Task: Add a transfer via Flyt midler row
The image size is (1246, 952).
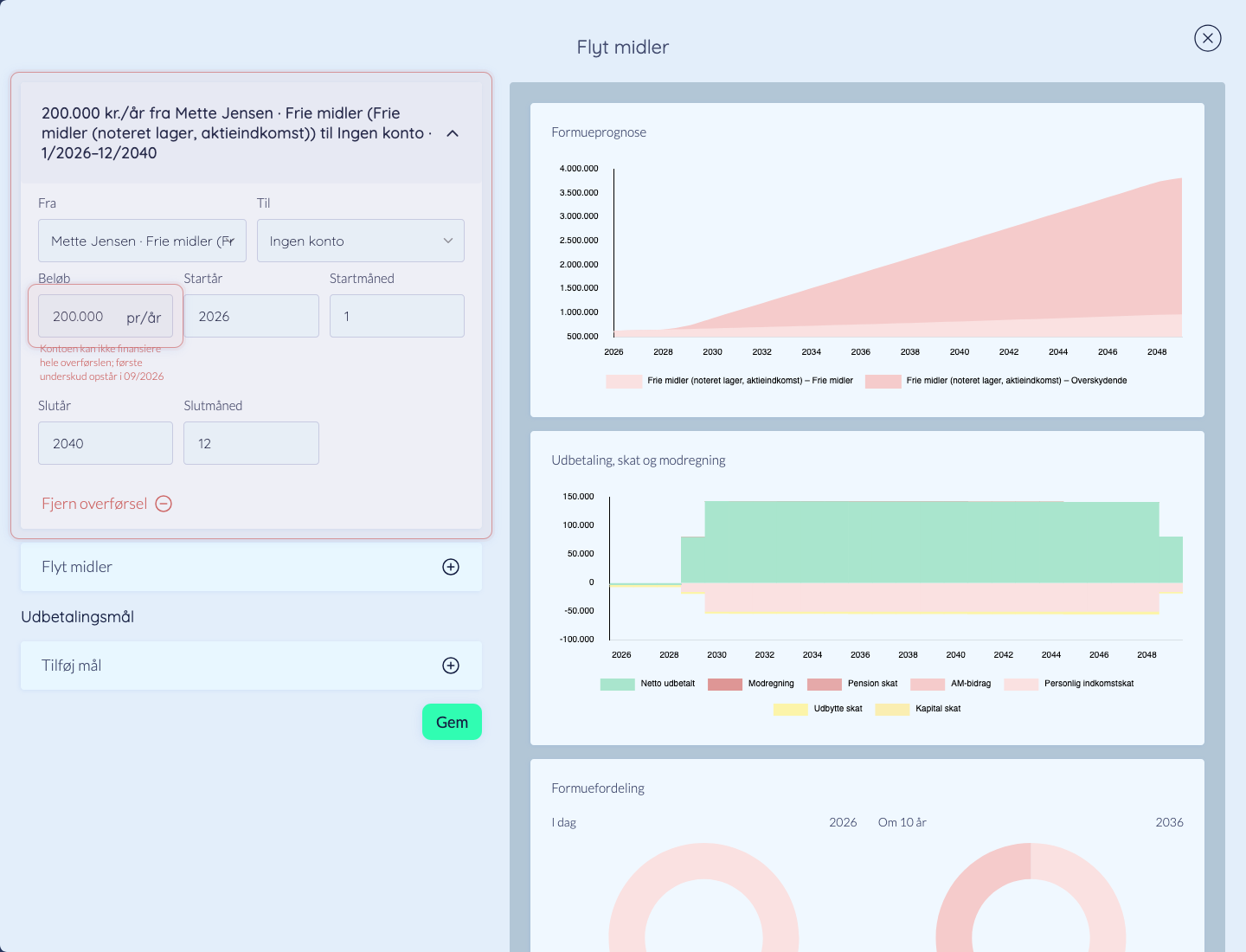Action: coord(251,567)
